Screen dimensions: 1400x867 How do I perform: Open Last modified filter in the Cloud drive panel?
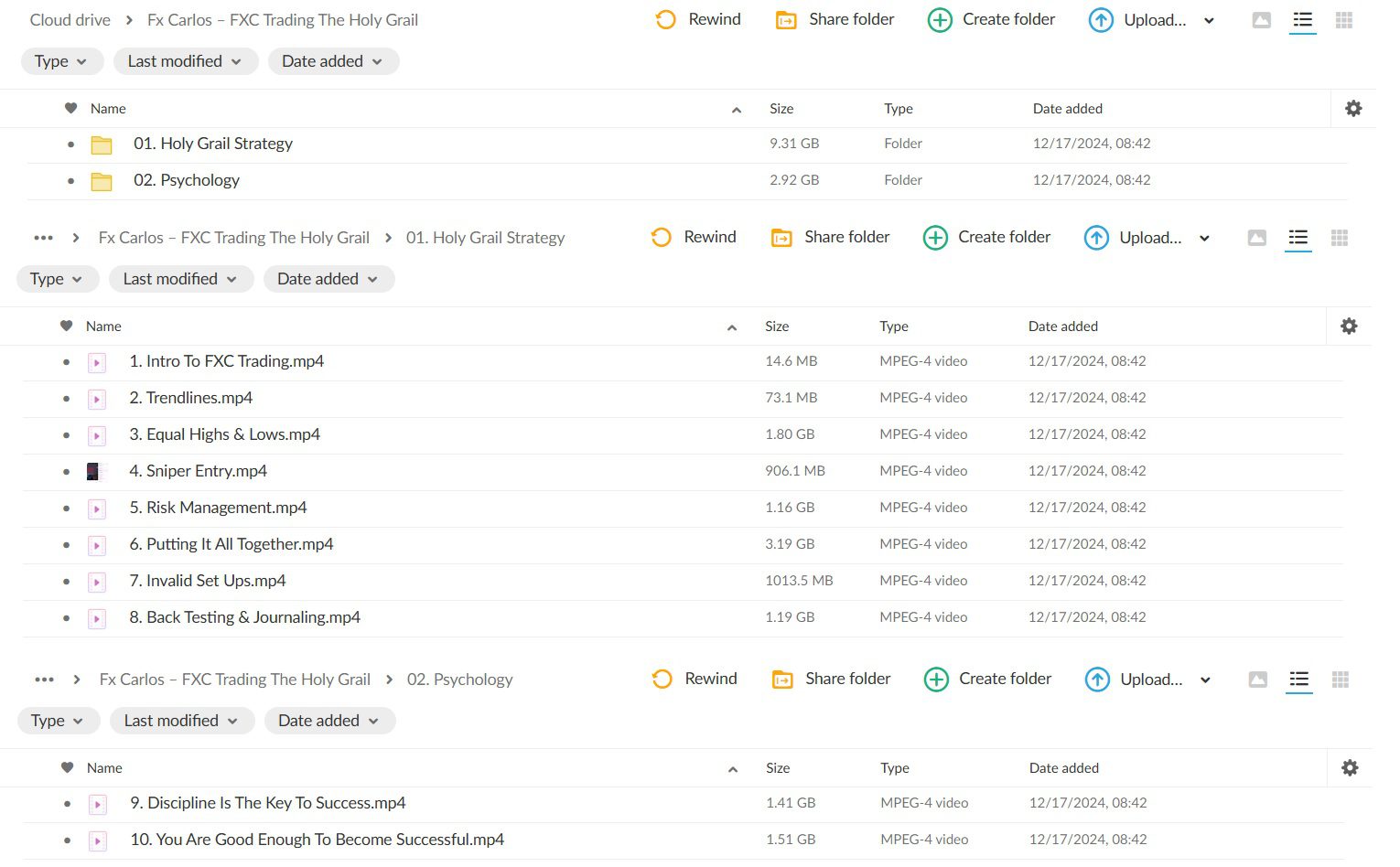186,61
